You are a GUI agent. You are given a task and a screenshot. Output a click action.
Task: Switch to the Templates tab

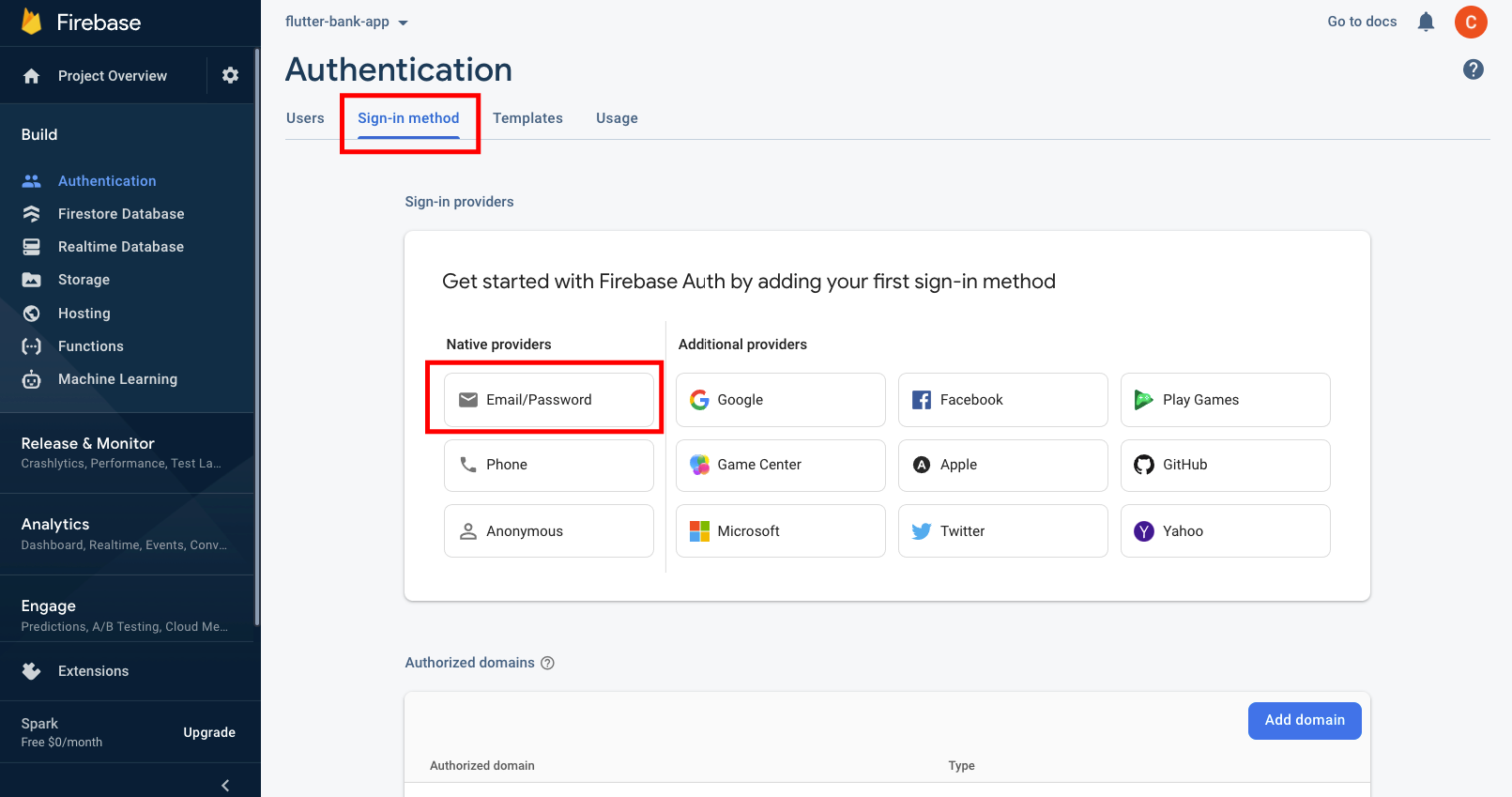click(x=527, y=118)
